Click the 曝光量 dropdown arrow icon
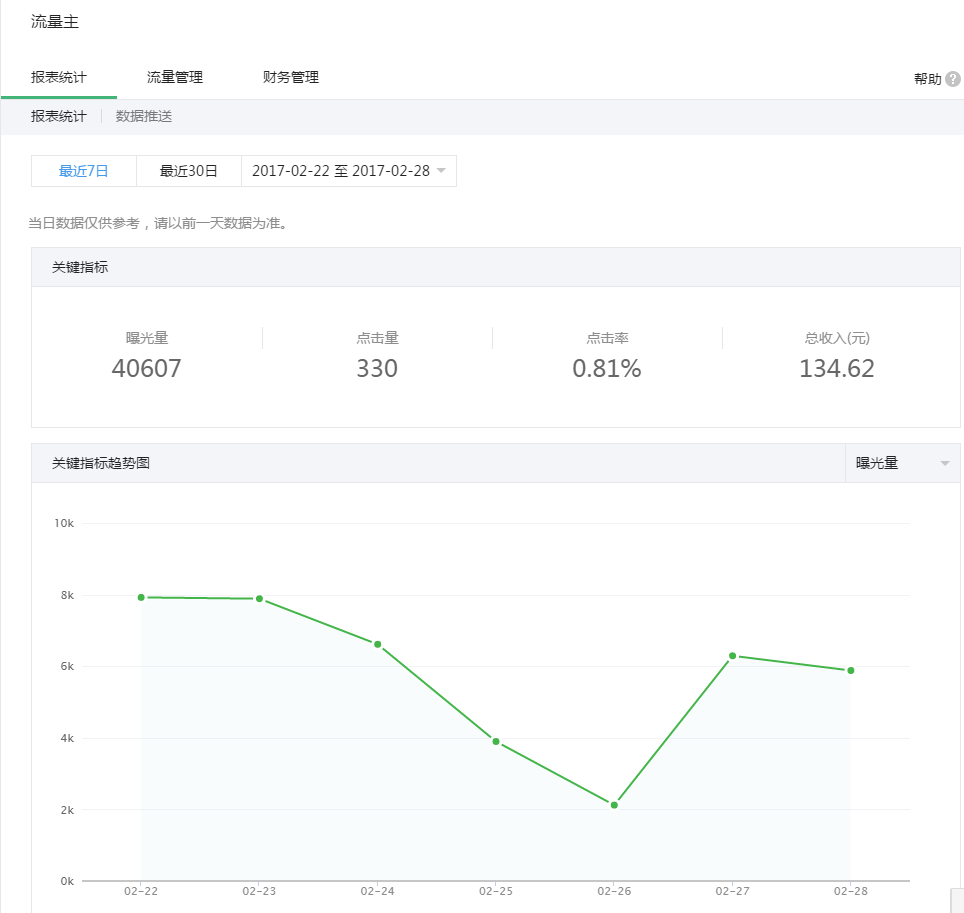This screenshot has height=913, width=964. tap(944, 463)
